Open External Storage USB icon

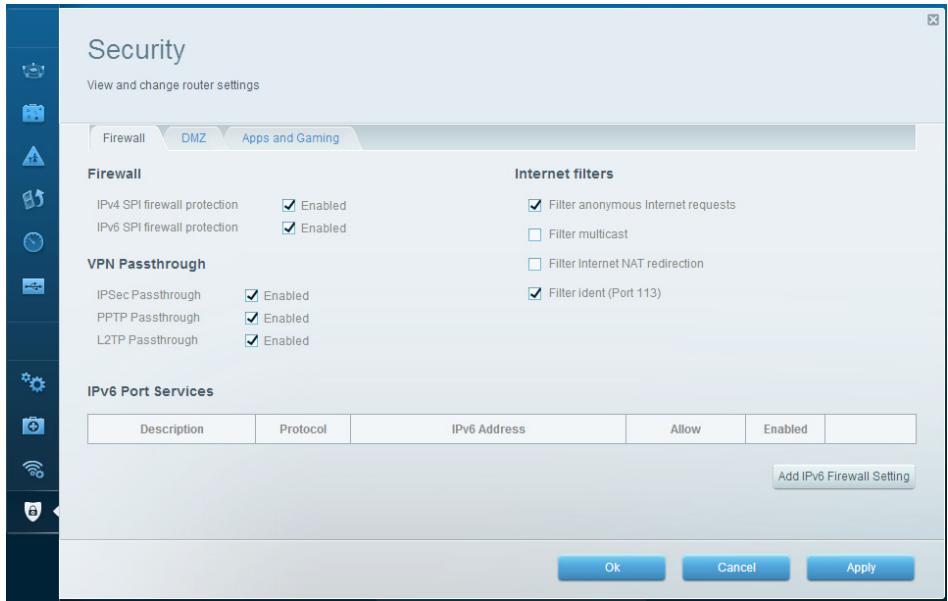coord(33,286)
